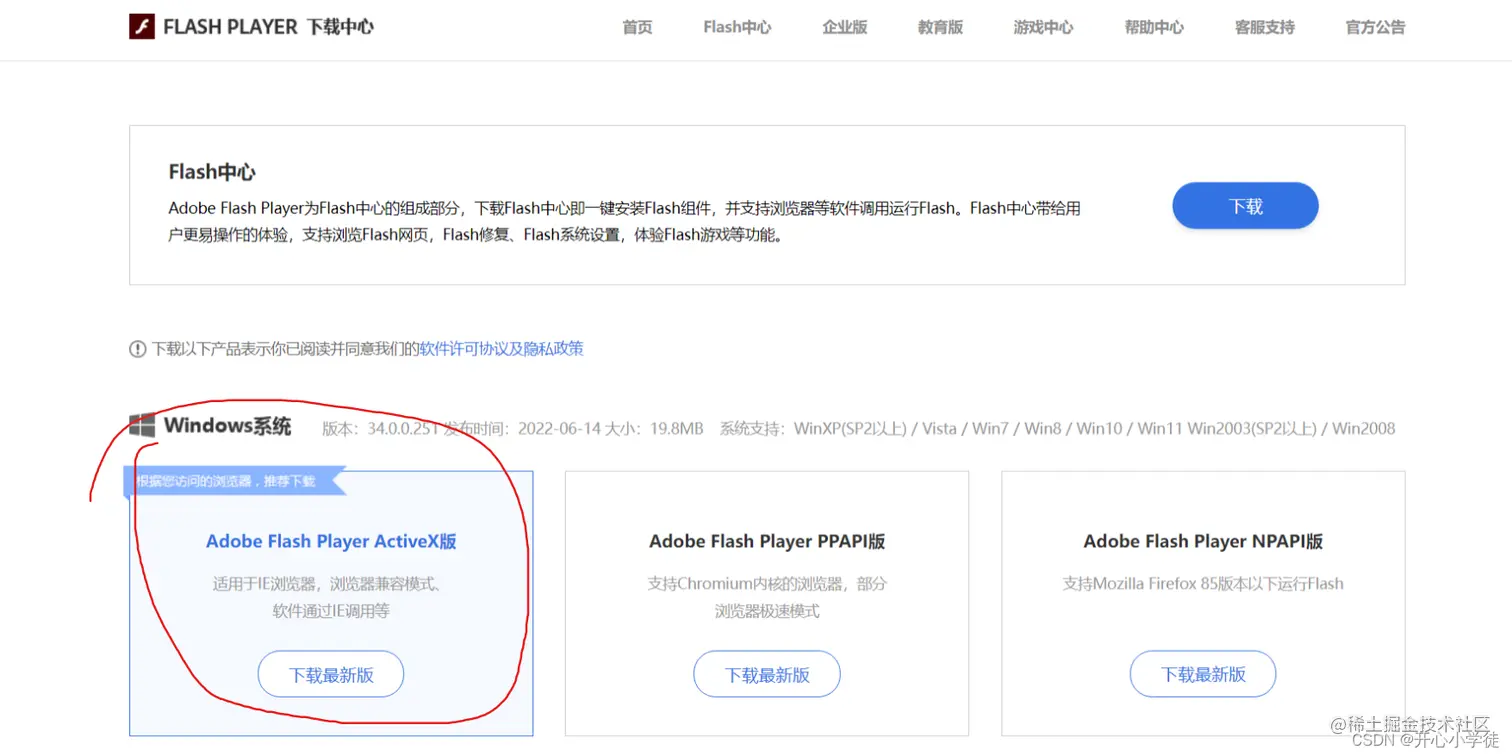Select Flash中心 in the top navigation
Image resolution: width=1512 pixels, height=756 pixels.
pyautogui.click(x=737, y=27)
